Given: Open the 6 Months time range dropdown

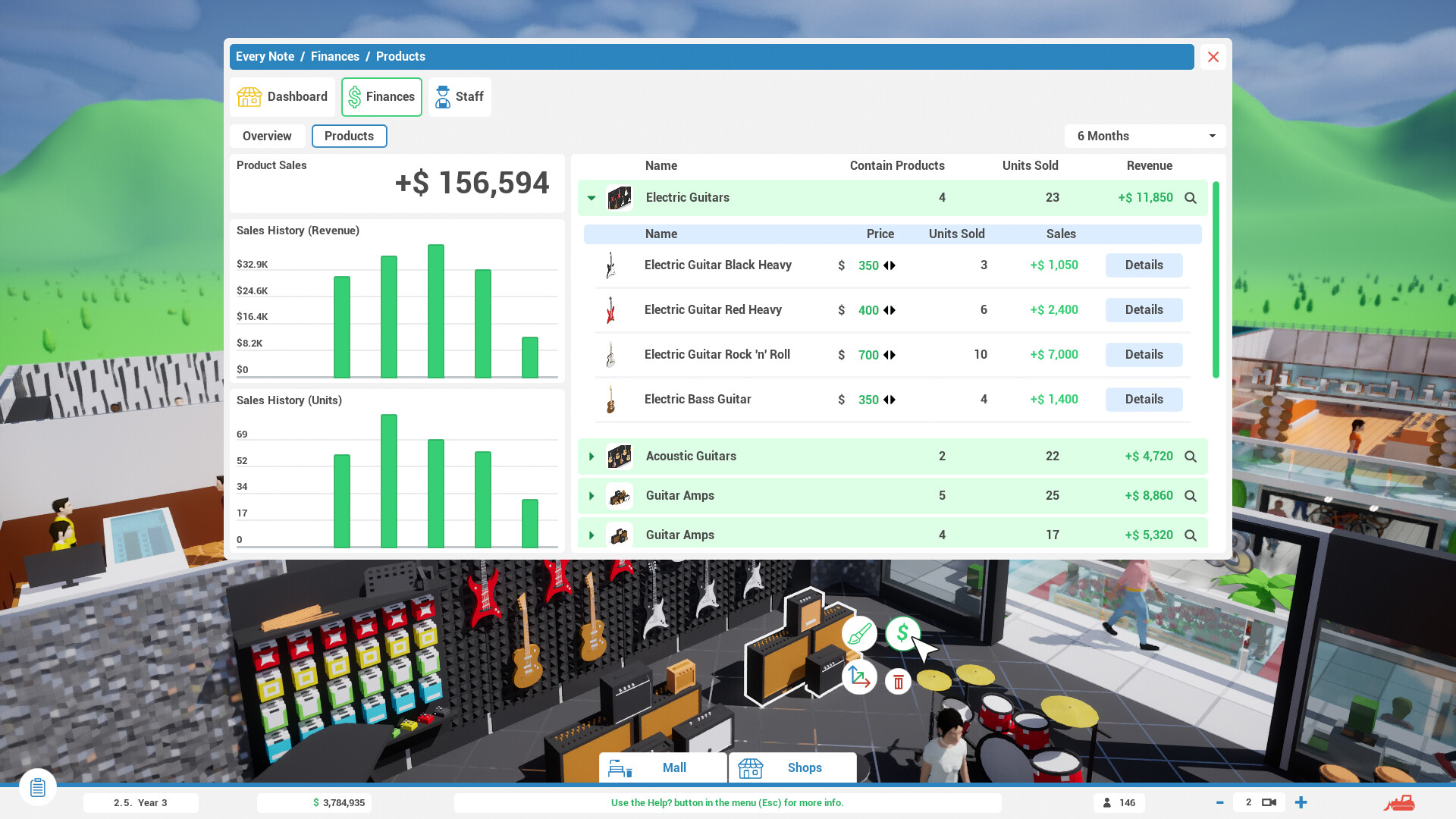Looking at the screenshot, I should point(1144,136).
